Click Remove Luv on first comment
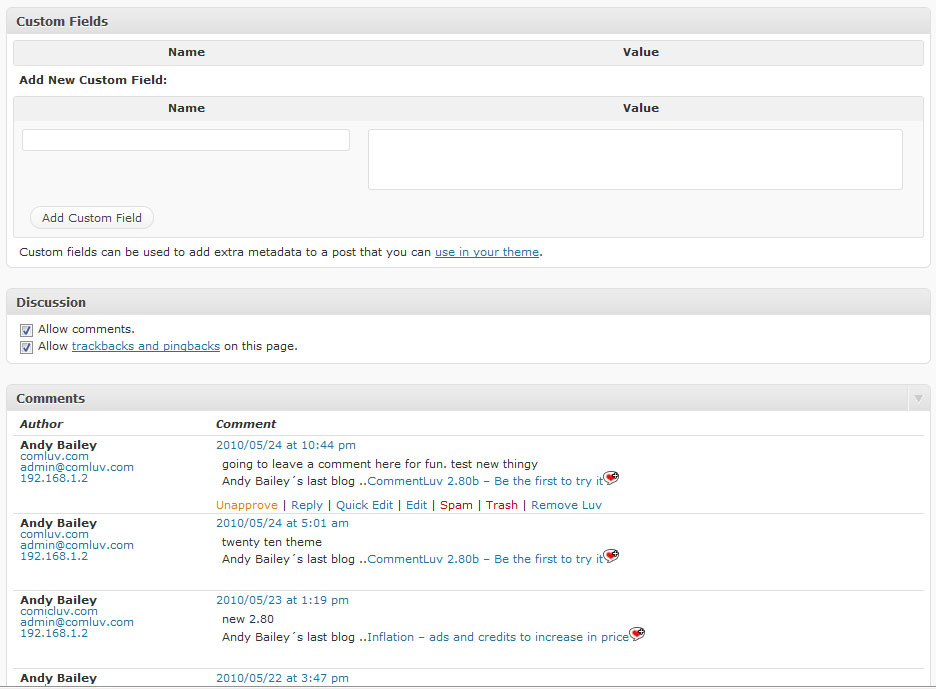This screenshot has height=689, width=936. pyautogui.click(x=566, y=505)
